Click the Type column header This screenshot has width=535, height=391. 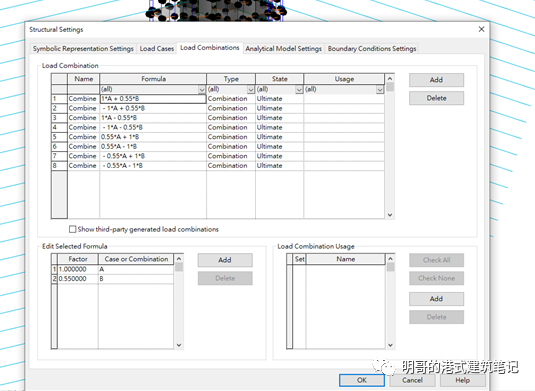pyautogui.click(x=231, y=79)
